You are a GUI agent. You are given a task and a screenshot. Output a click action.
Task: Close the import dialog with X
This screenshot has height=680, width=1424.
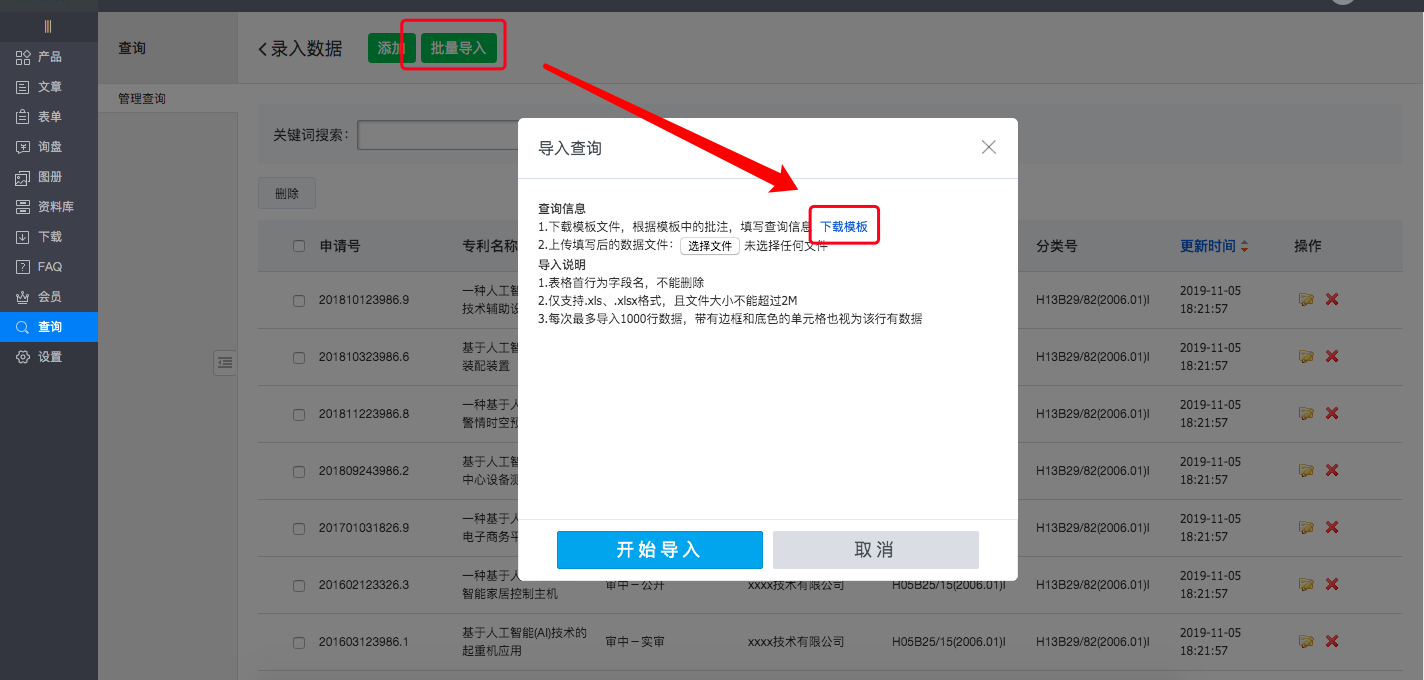989,147
